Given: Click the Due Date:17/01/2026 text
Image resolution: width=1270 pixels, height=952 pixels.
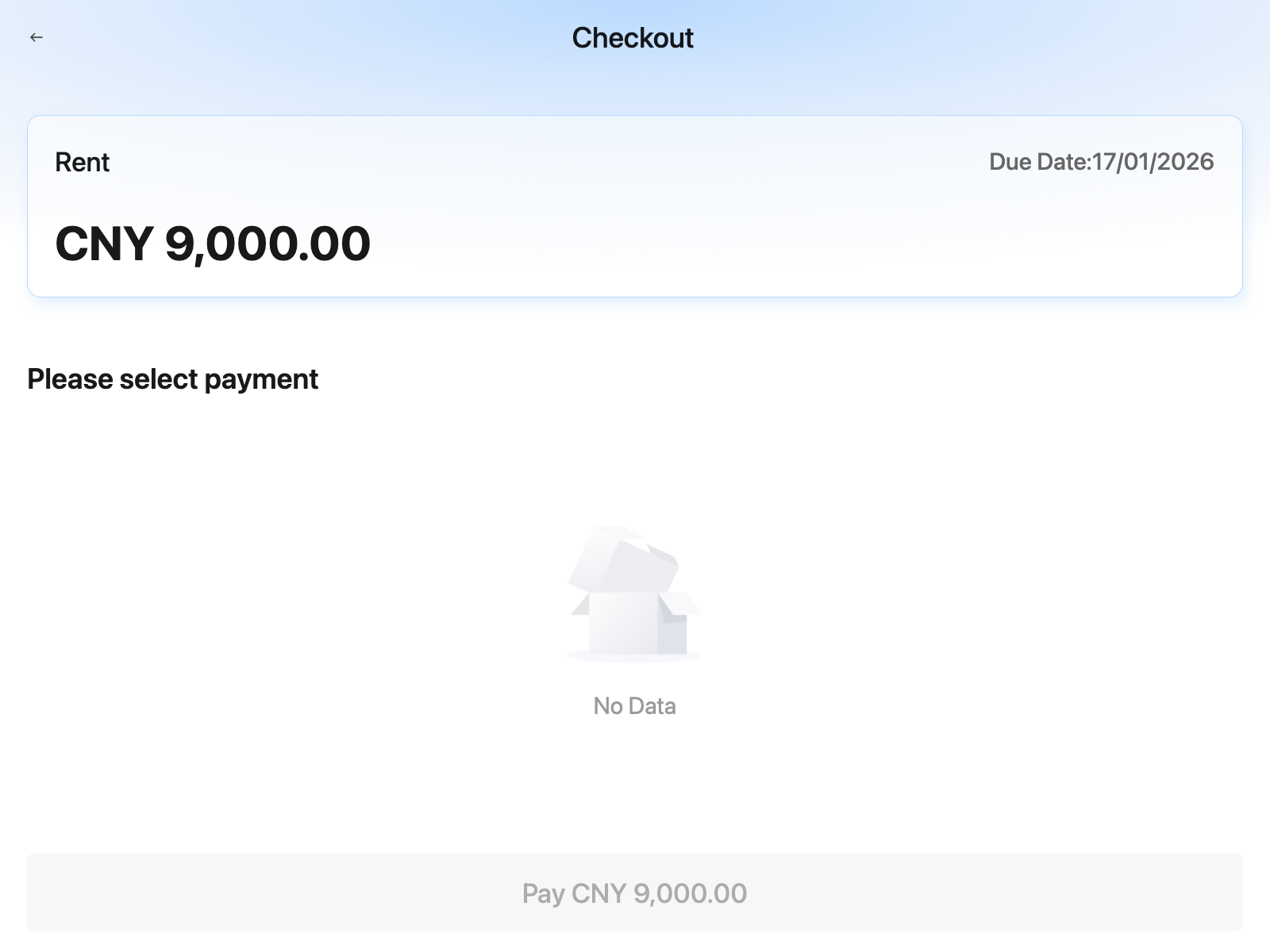Looking at the screenshot, I should click(1102, 162).
